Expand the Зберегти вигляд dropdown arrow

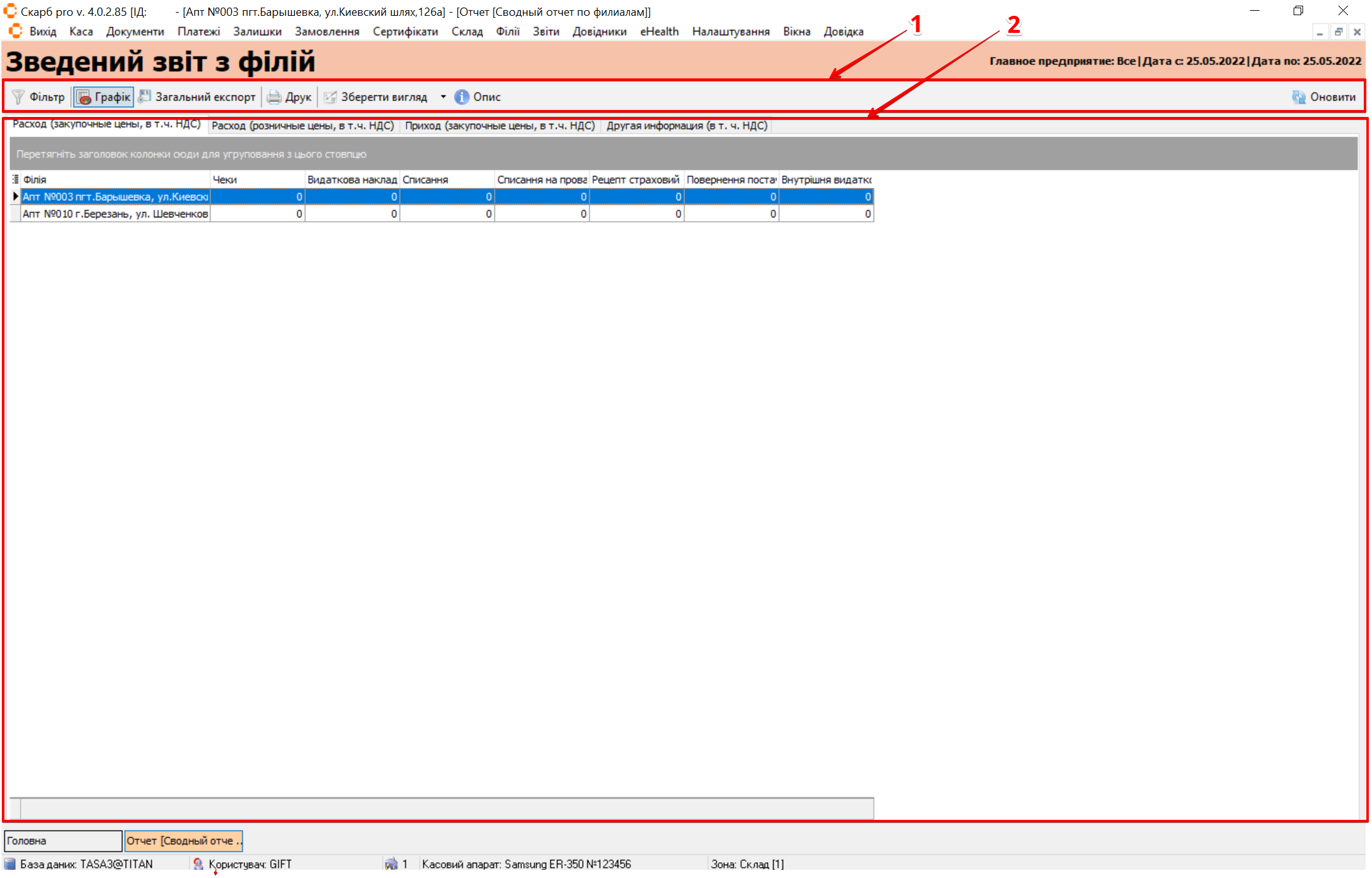point(443,97)
